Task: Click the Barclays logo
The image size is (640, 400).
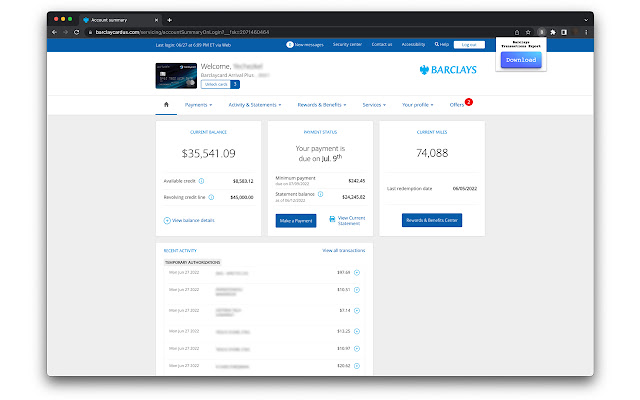Action: 448,70
